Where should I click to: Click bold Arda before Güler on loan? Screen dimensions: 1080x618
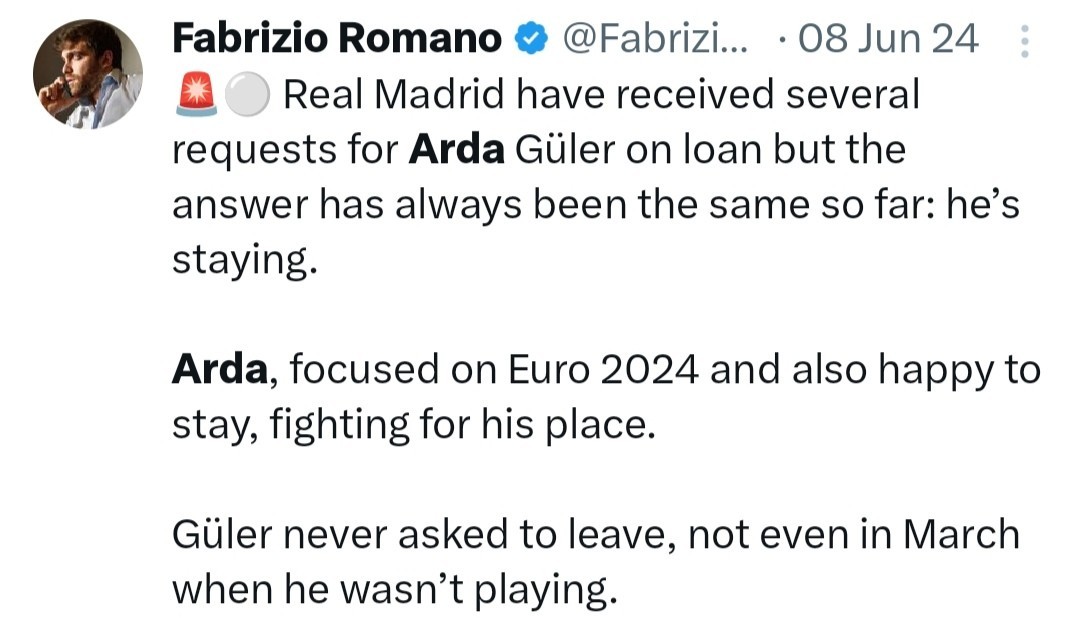click(x=457, y=150)
